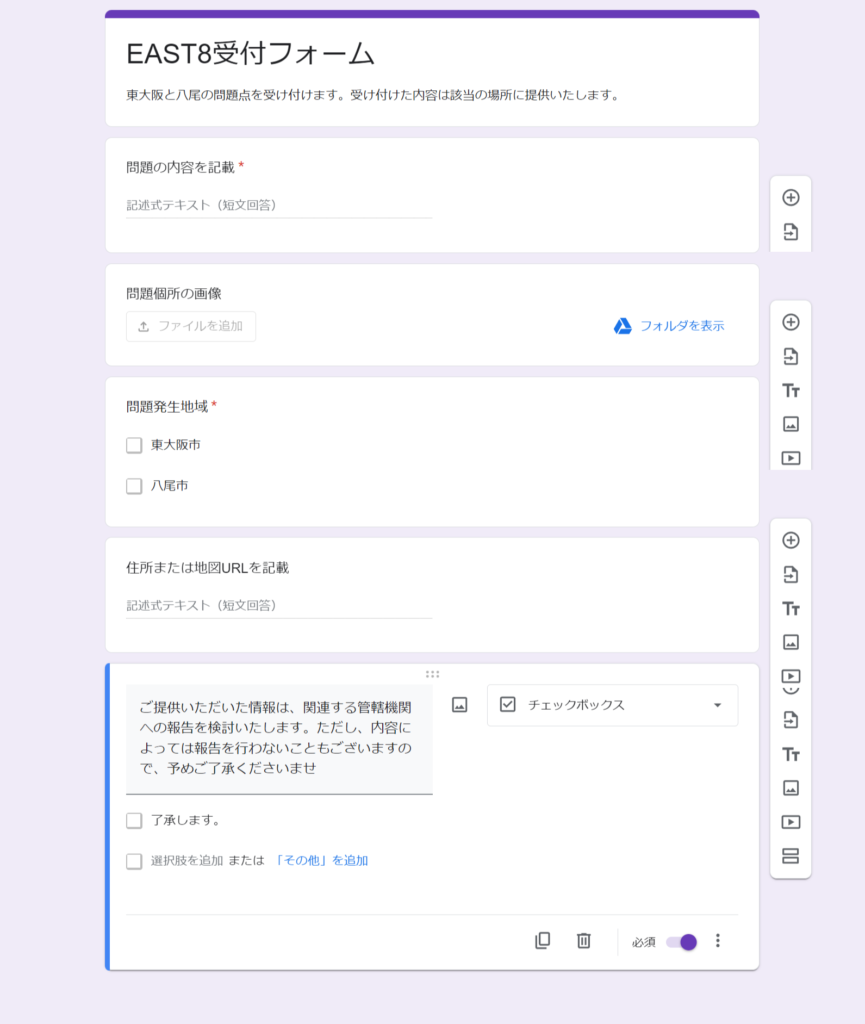865x1024 pixels.
Task: Check the 八尾市 checkbox
Action: tap(134, 486)
